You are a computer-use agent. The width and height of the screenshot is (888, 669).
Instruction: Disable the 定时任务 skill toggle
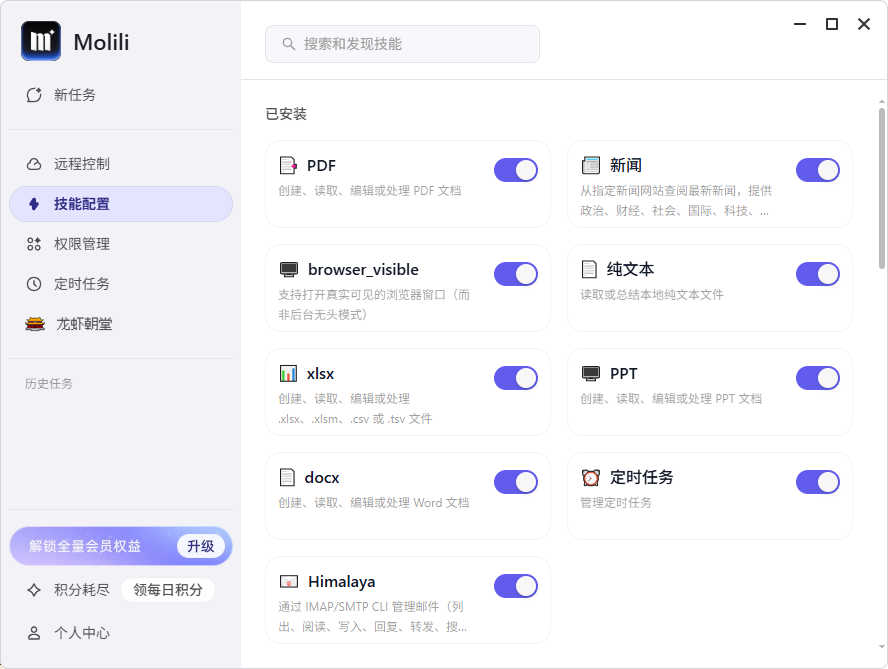coord(818,482)
